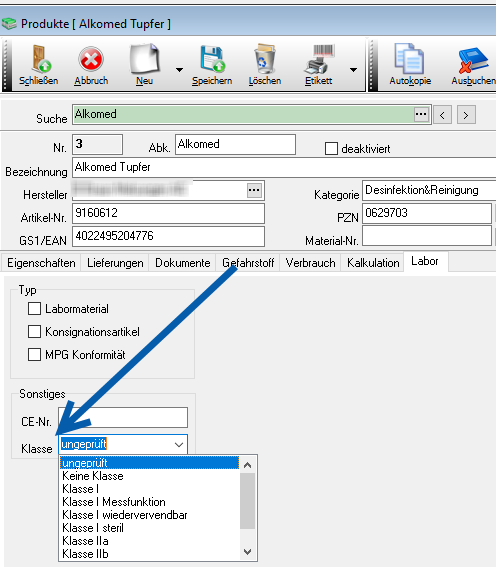This screenshot has height=567, width=496.
Task: Click the red Abbruch cancel icon
Action: pyautogui.click(x=91, y=59)
